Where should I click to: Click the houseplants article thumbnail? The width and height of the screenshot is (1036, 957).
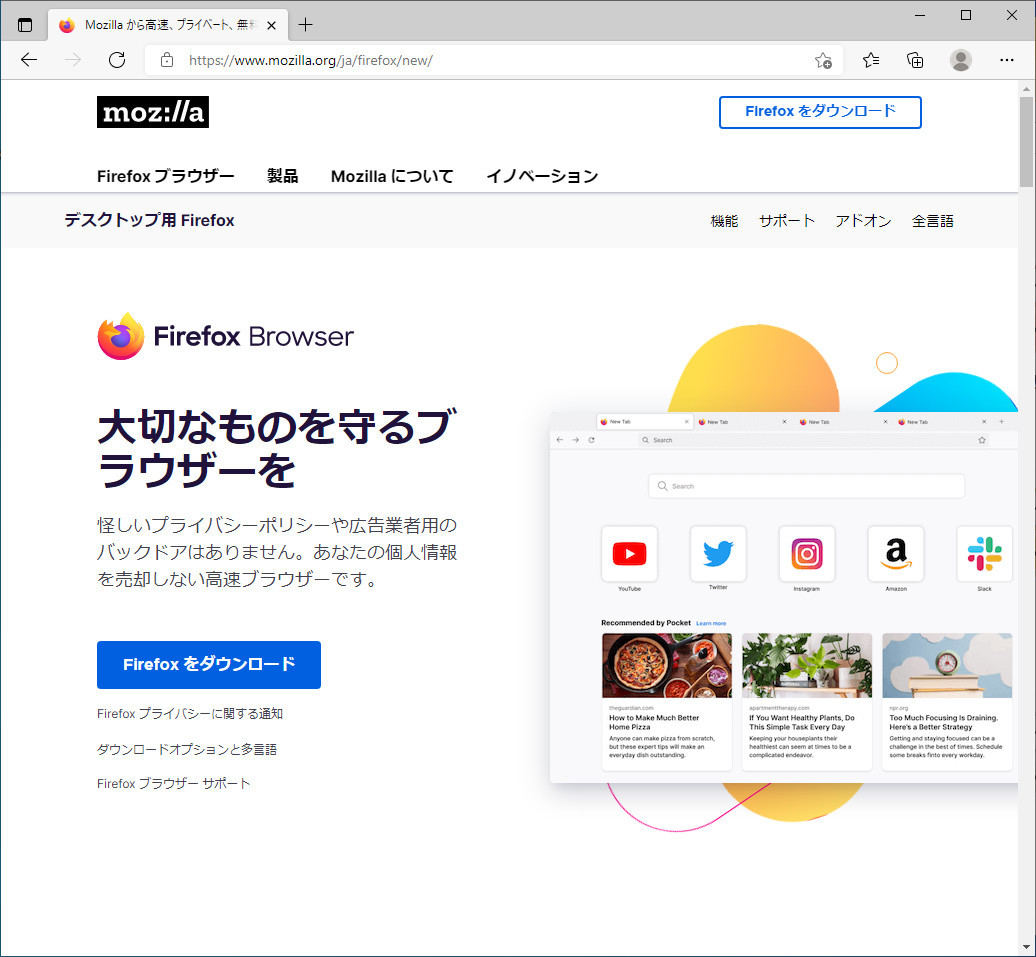(x=807, y=666)
